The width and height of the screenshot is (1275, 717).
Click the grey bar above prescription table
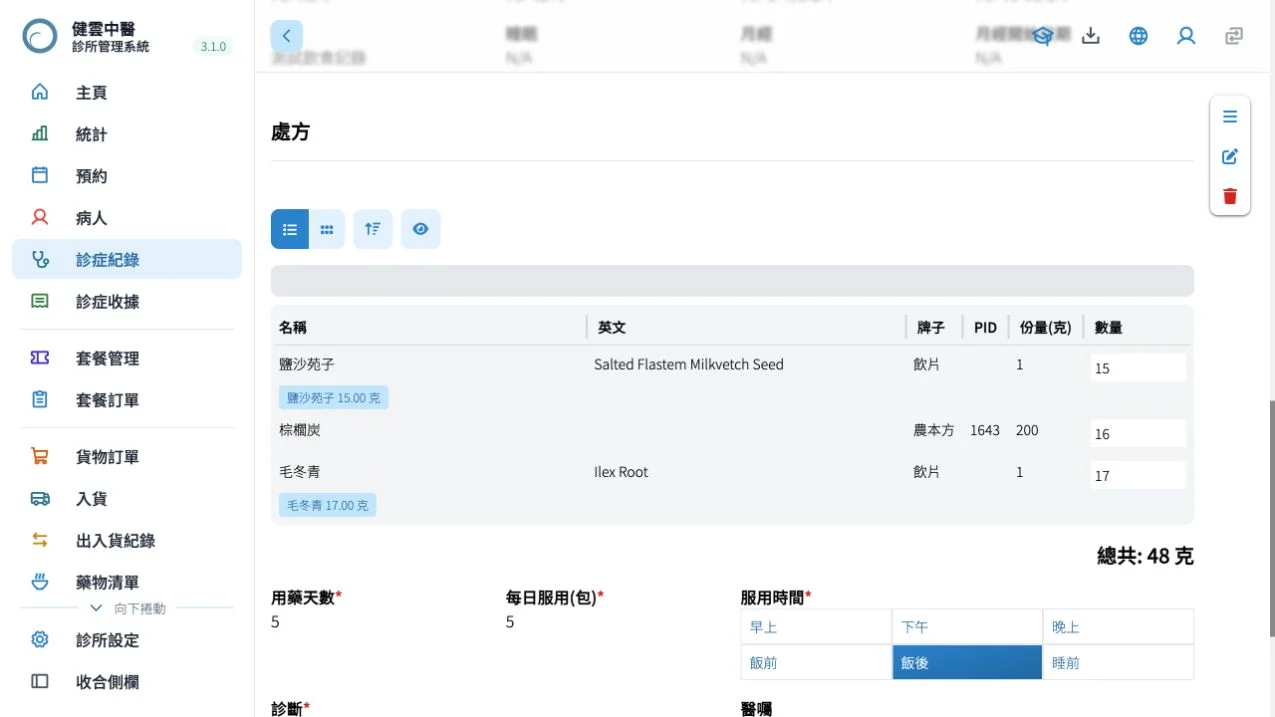pyautogui.click(x=732, y=281)
